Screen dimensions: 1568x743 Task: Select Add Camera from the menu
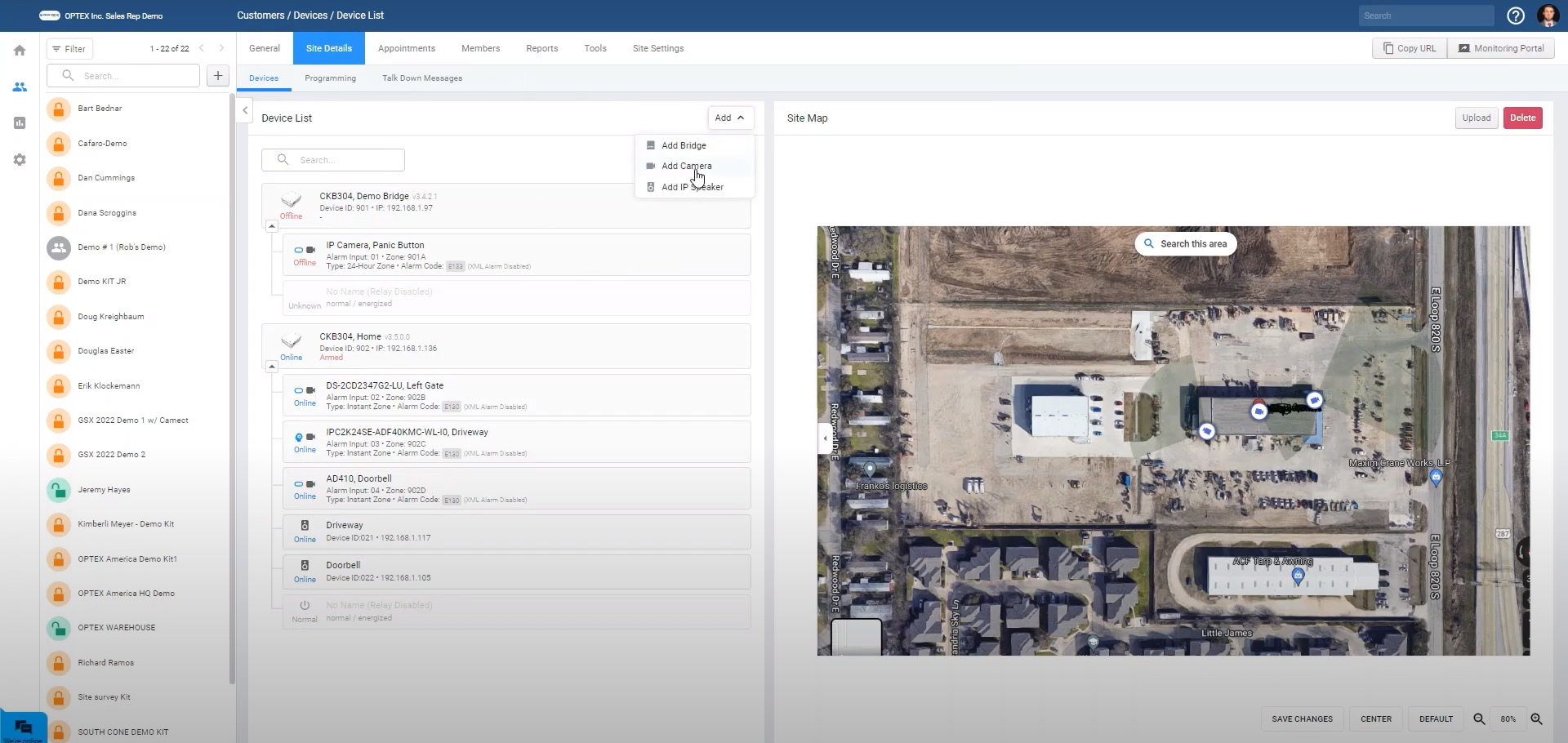click(x=686, y=166)
